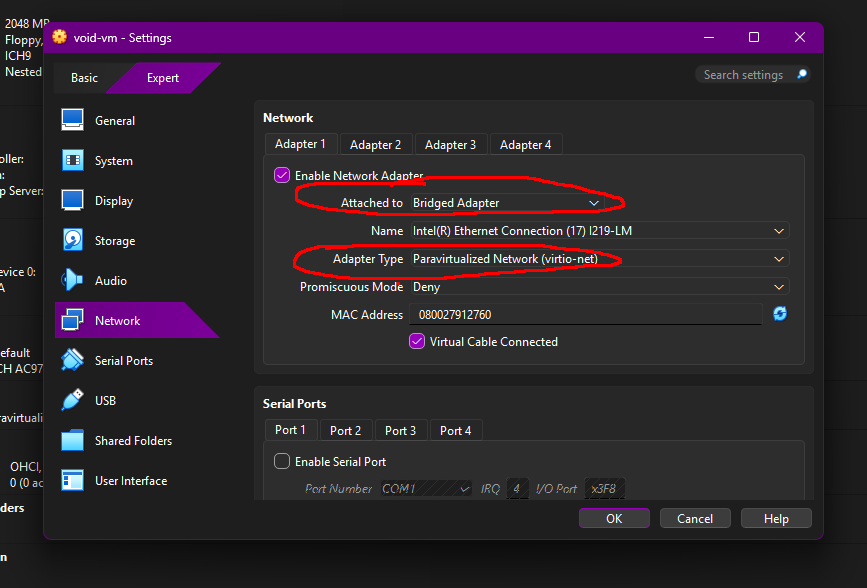Uncheck Virtual Cable Connected
This screenshot has width=867, height=588.
pyautogui.click(x=417, y=341)
